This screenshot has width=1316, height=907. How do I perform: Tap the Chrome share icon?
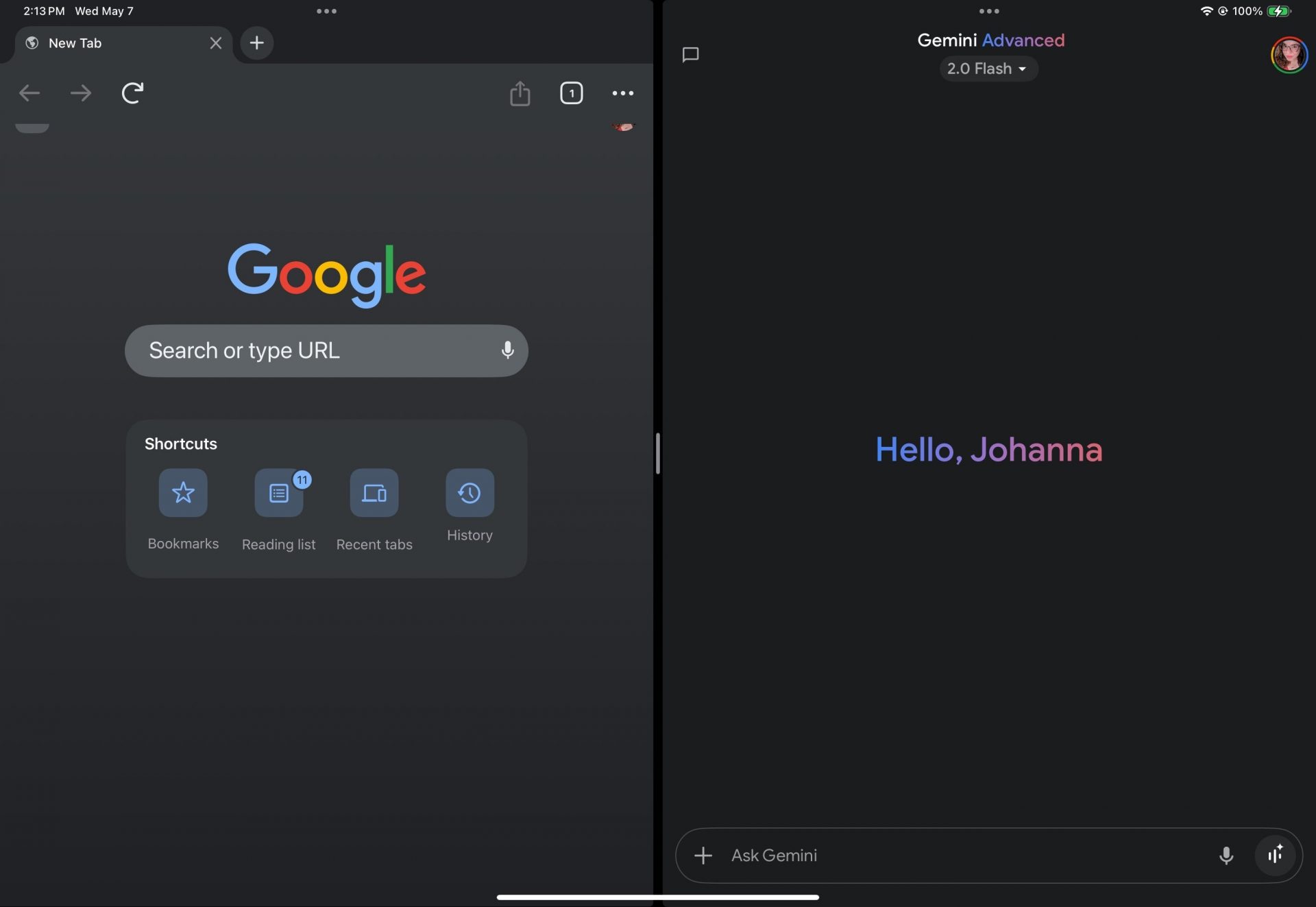point(520,93)
